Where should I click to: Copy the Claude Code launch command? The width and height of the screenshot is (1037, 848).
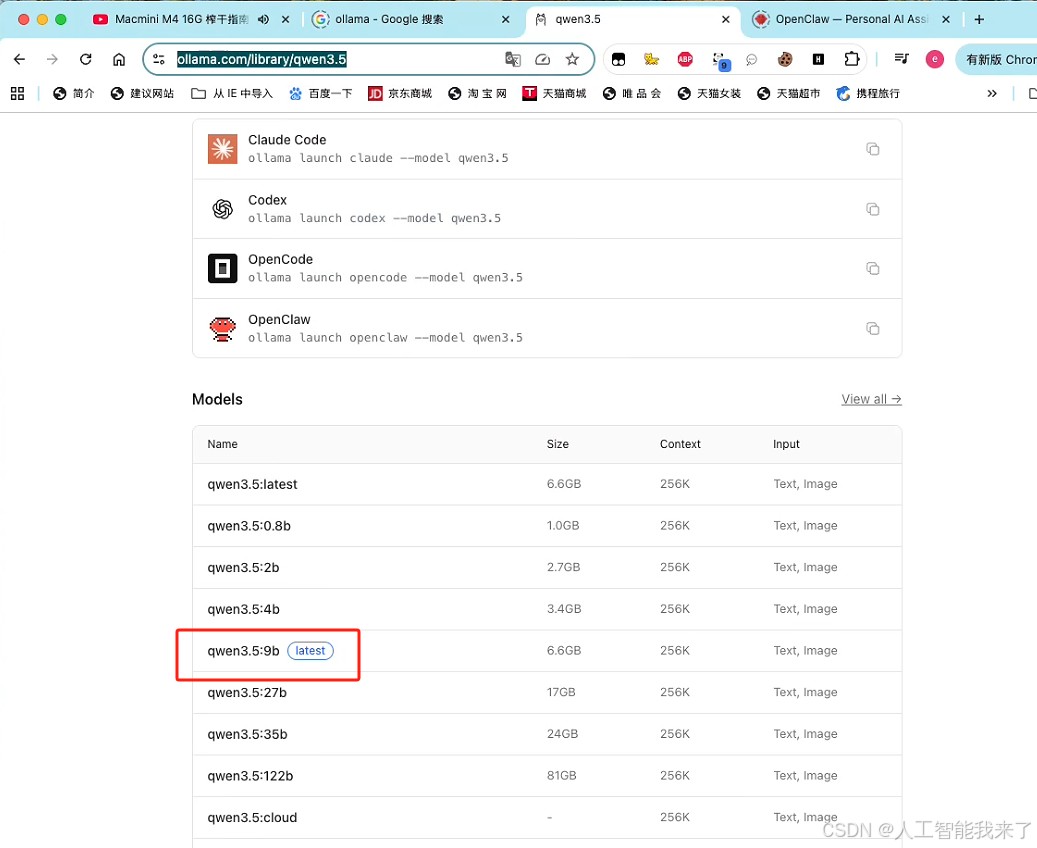click(x=872, y=149)
